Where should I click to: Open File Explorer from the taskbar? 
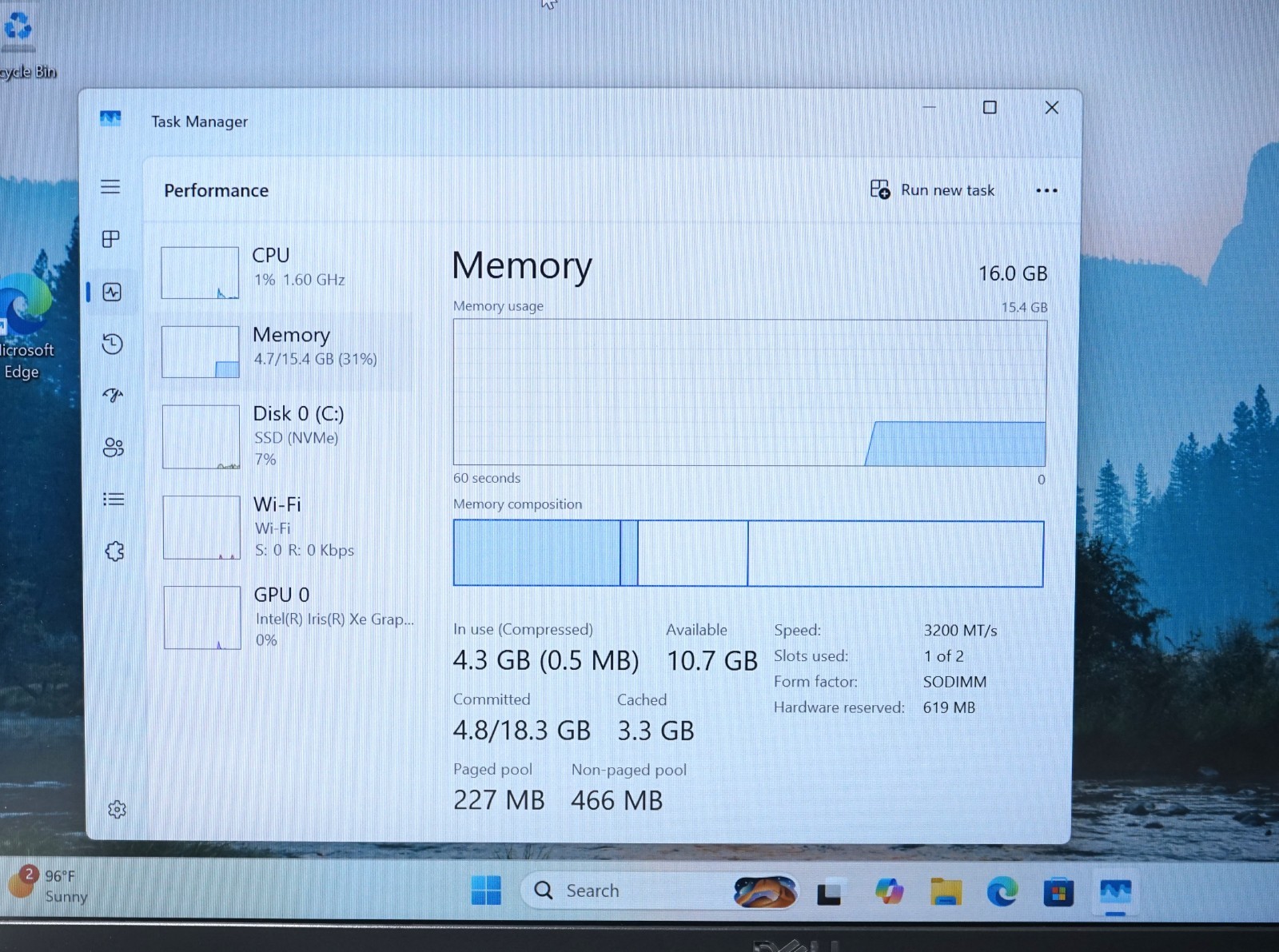tap(946, 891)
